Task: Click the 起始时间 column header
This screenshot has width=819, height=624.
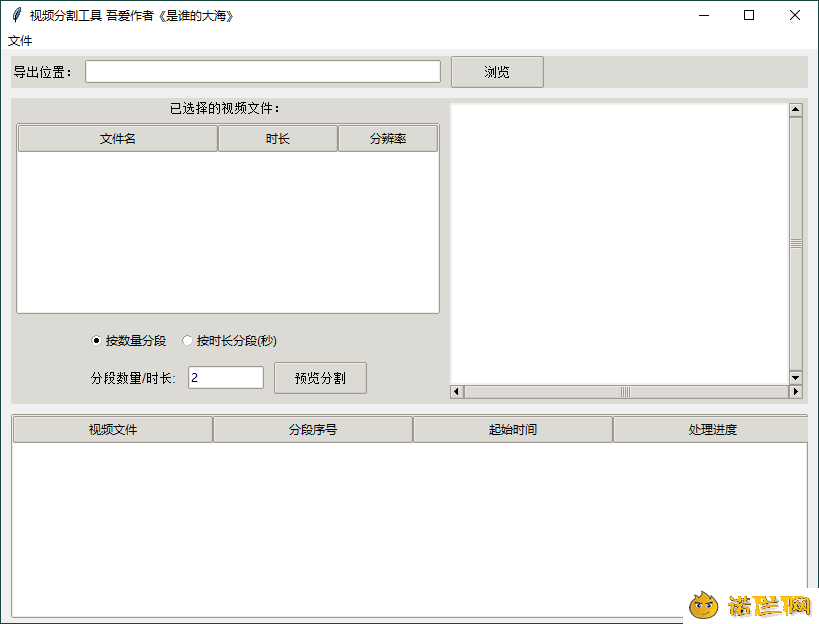Action: tap(513, 429)
